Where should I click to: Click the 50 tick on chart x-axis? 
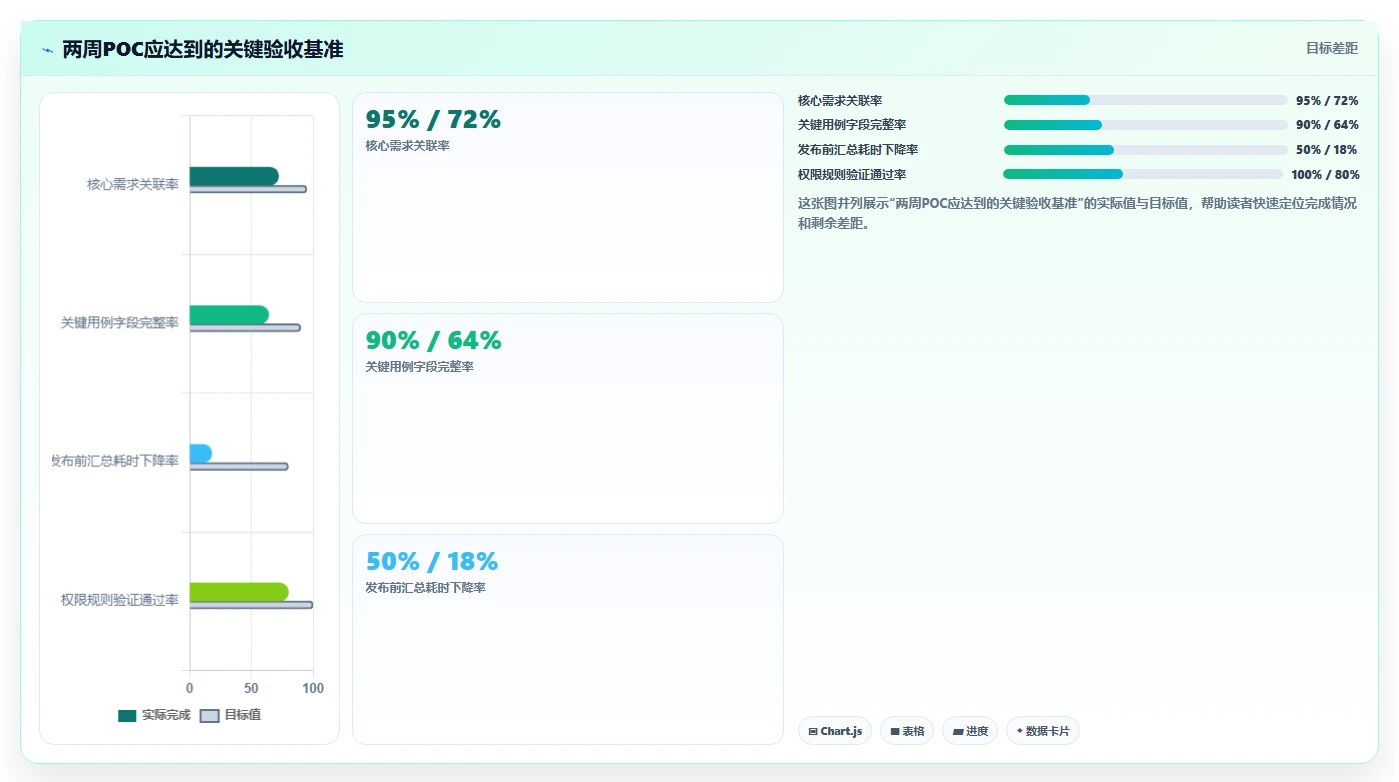(251, 688)
